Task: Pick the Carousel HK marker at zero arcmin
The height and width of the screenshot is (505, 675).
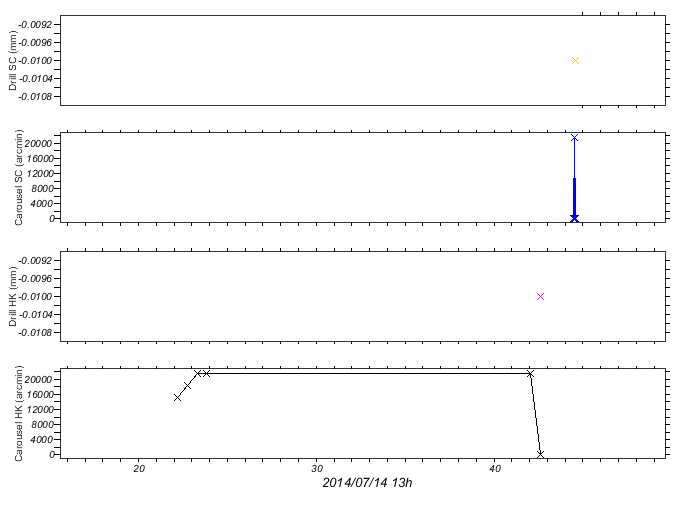Action: (x=540, y=454)
